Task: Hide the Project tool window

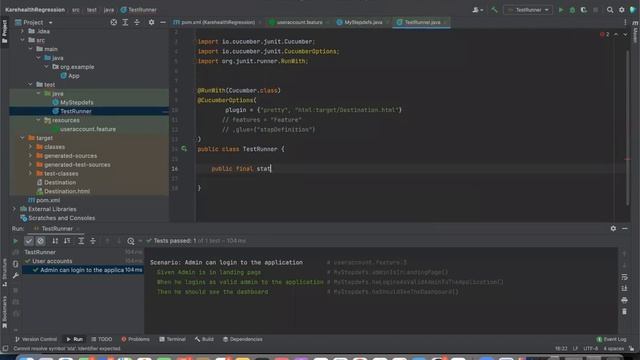Action: 163,22
